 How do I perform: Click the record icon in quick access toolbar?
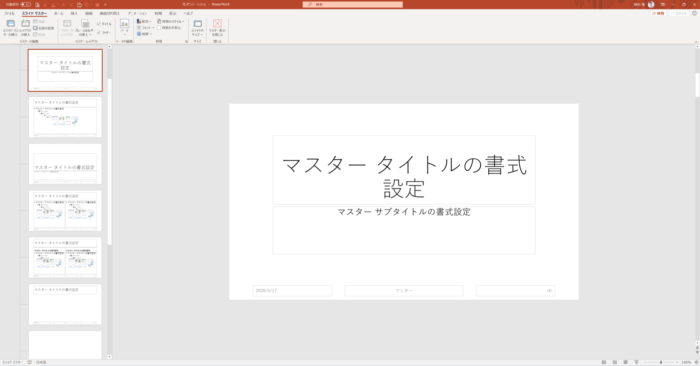[97, 4]
